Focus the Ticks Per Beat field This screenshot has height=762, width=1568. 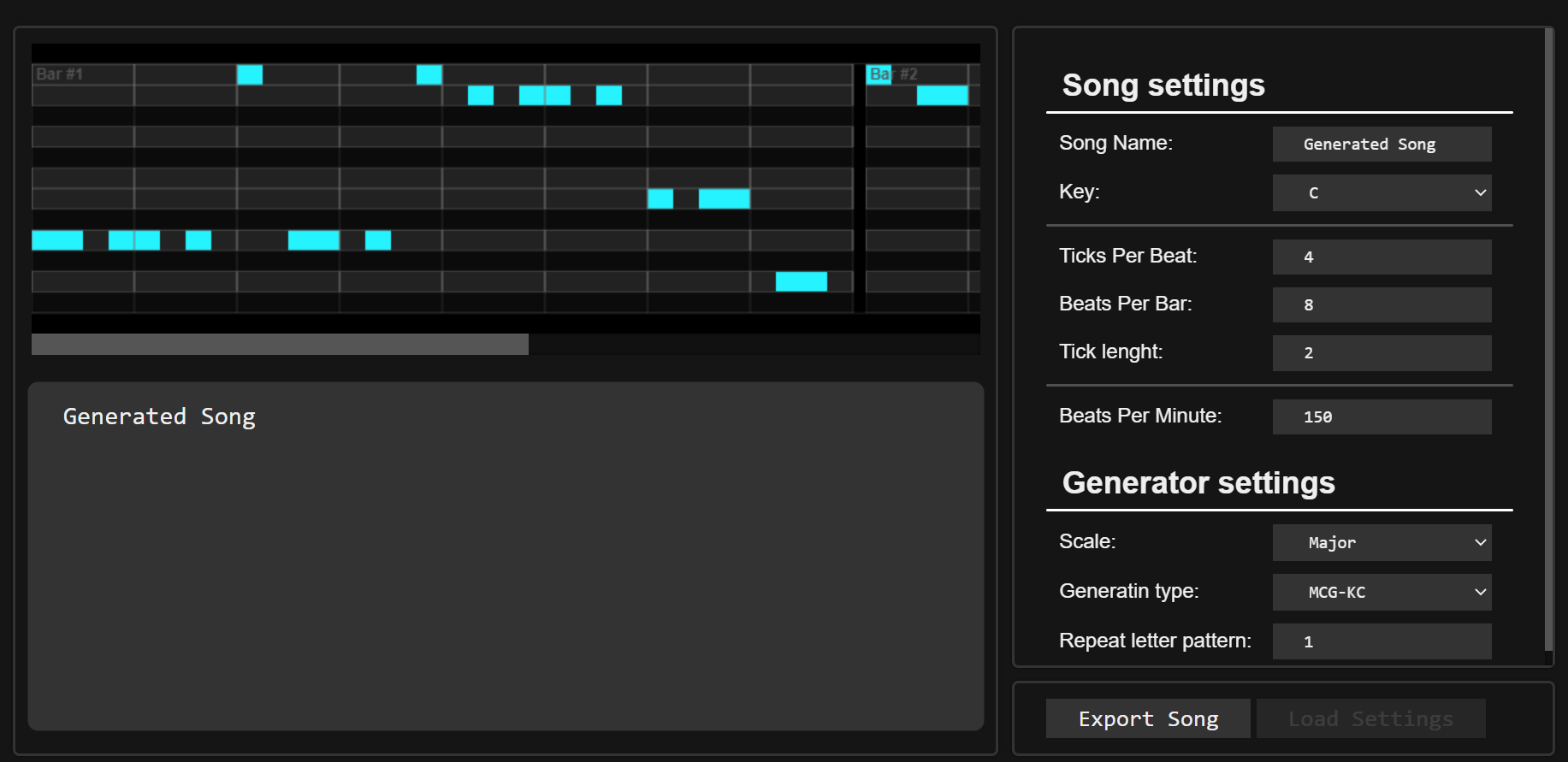(1382, 257)
